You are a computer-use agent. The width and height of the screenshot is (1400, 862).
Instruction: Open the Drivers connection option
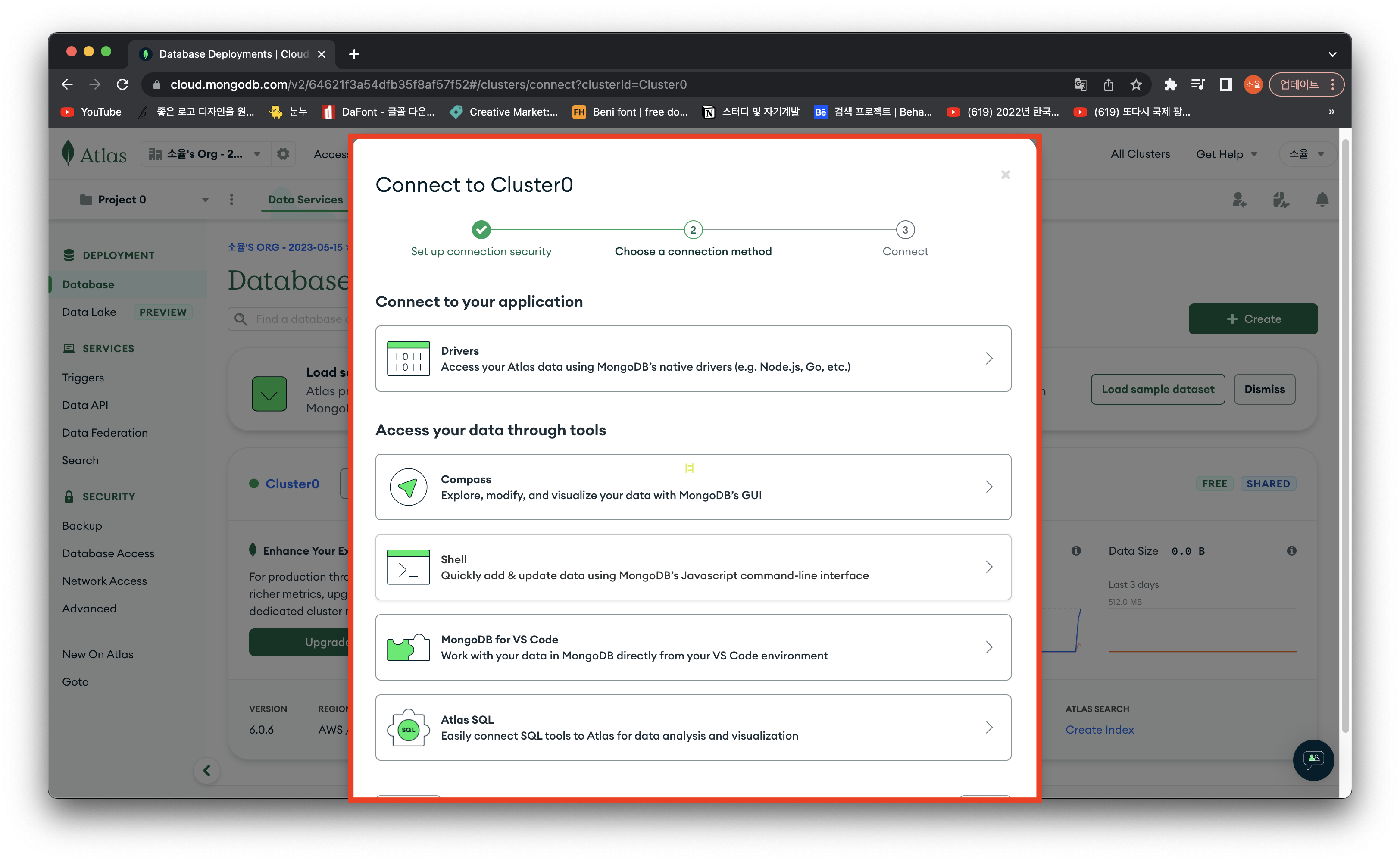(x=693, y=359)
